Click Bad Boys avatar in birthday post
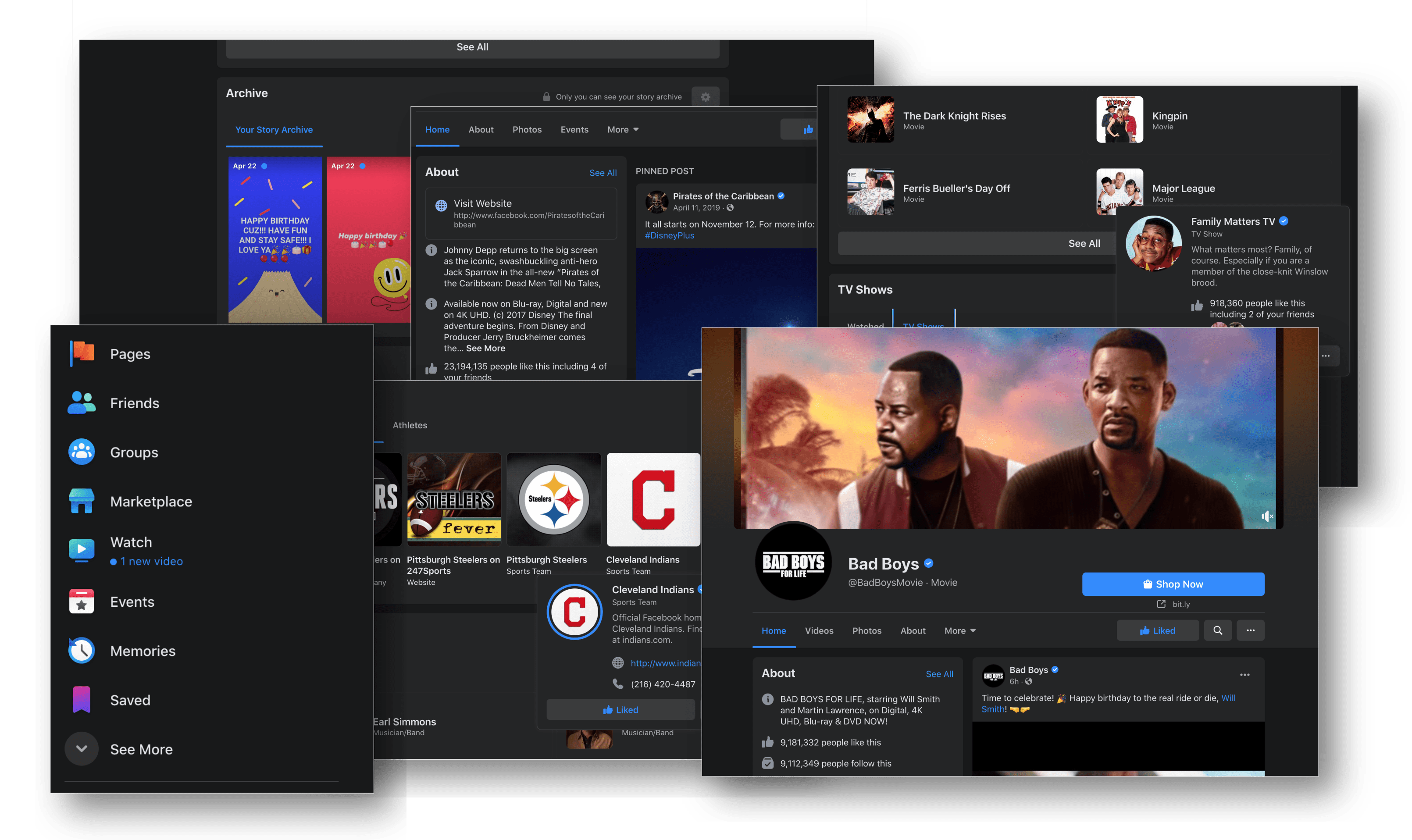 coord(993,676)
